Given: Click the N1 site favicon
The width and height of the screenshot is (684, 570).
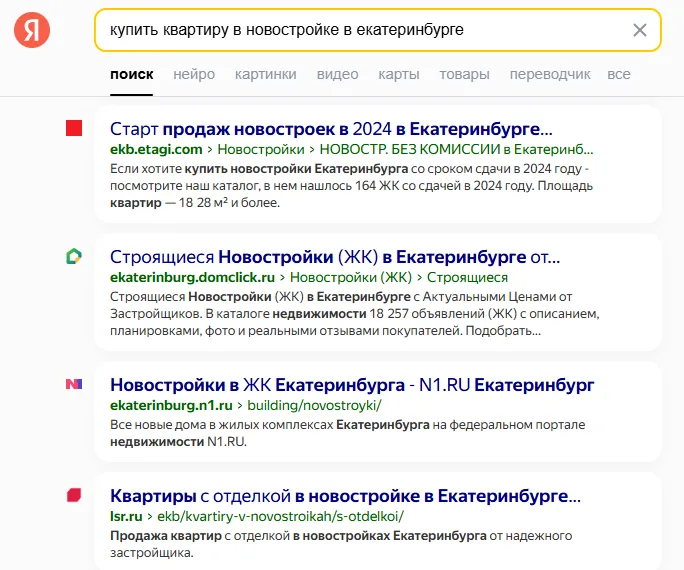Looking at the screenshot, I should point(74,384).
